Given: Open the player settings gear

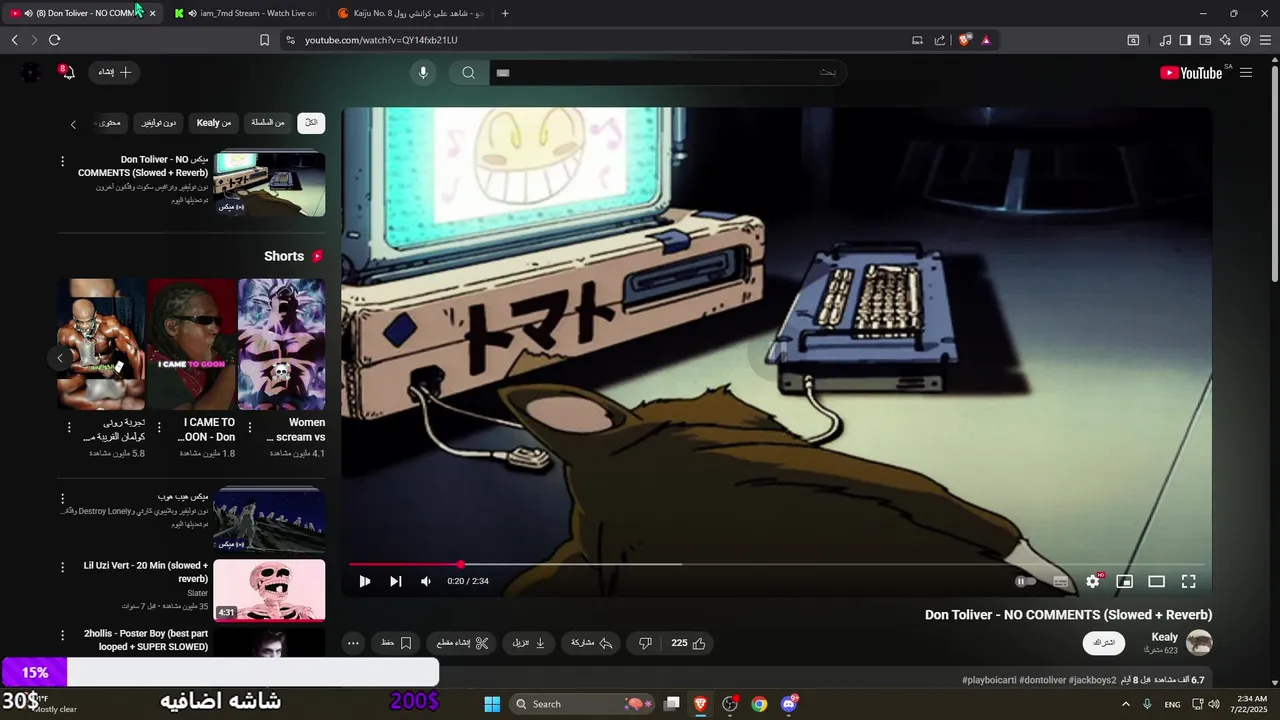Looking at the screenshot, I should 1093,581.
